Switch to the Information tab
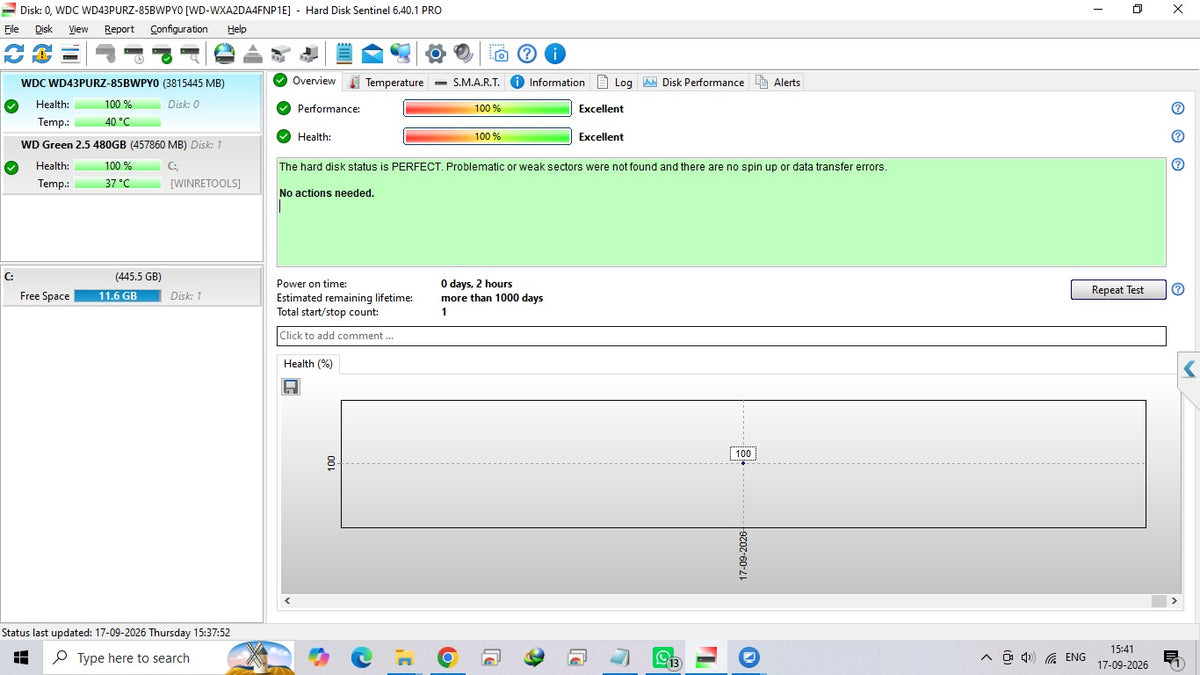This screenshot has width=1200, height=675. click(x=547, y=82)
